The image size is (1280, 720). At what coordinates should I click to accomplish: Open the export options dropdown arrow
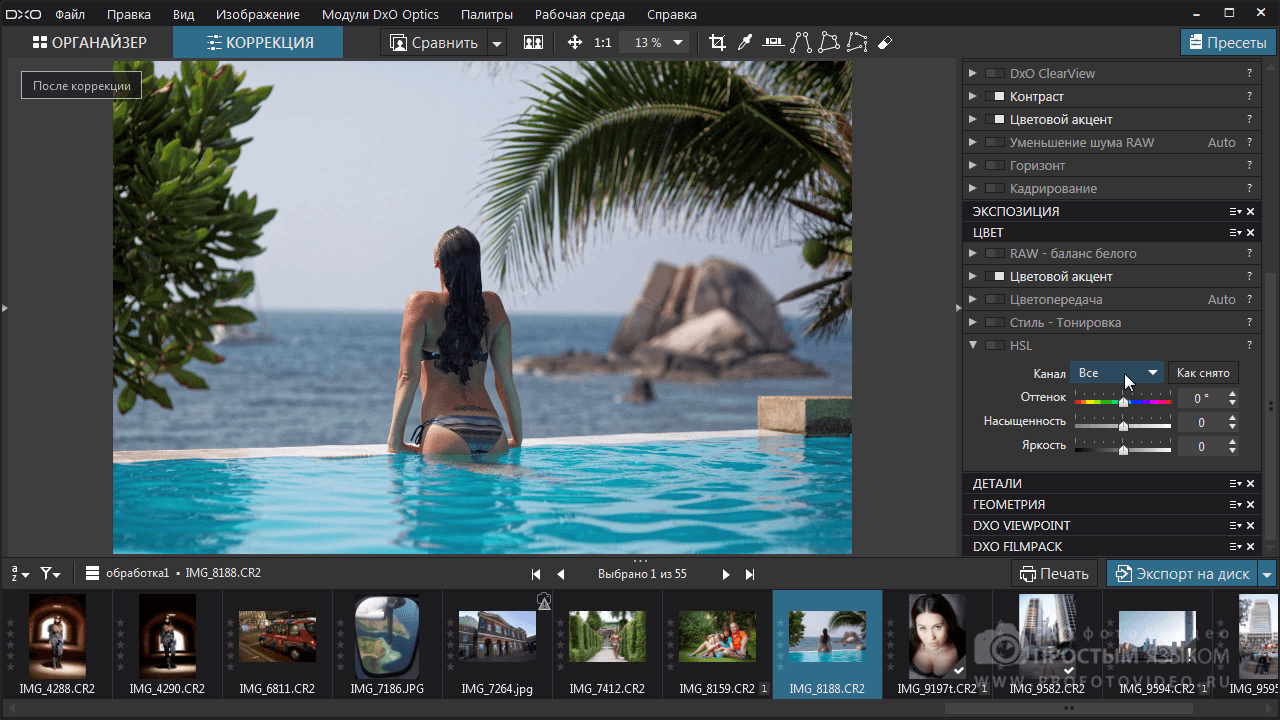1268,574
